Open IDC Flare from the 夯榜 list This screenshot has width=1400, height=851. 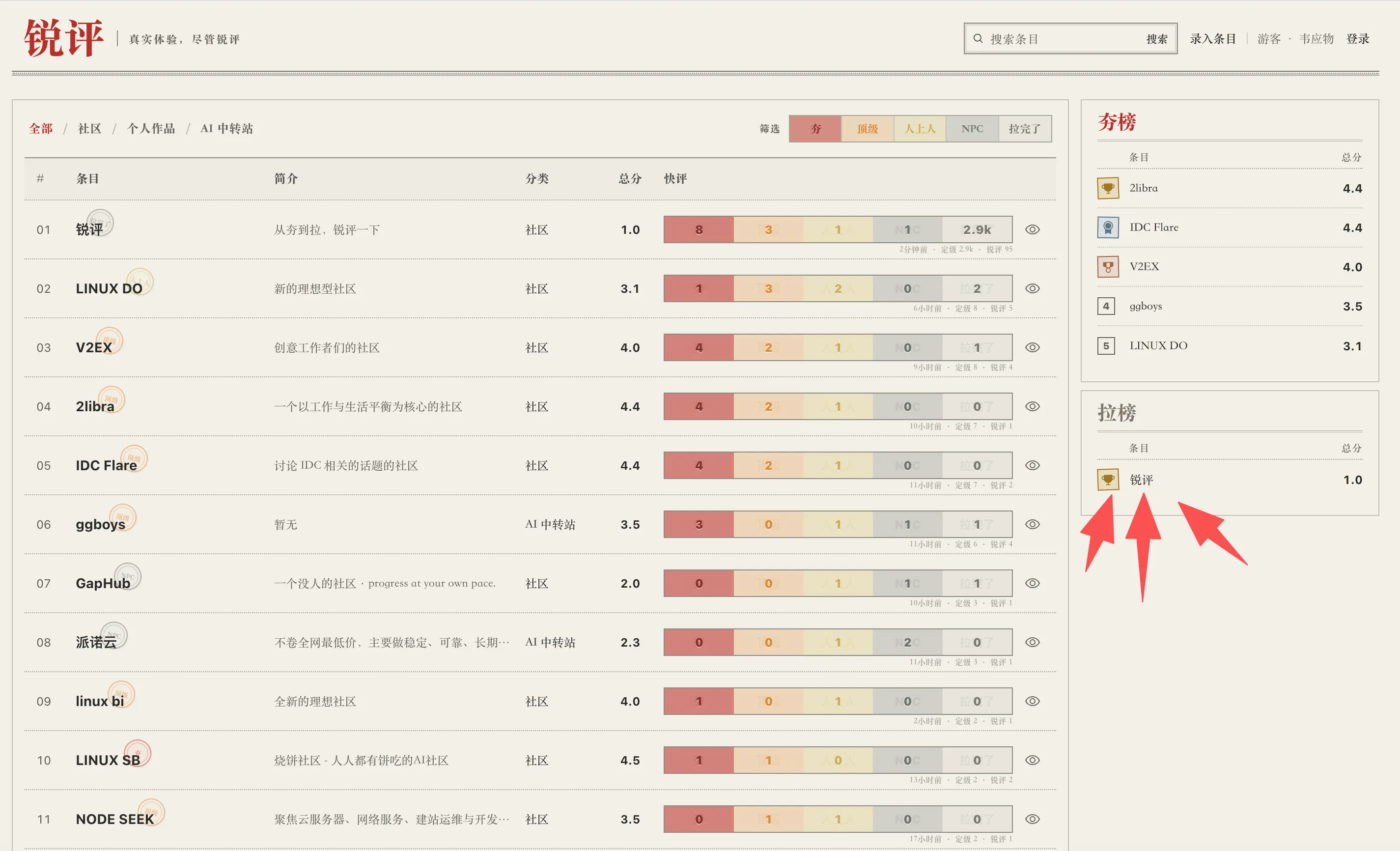(x=1153, y=227)
